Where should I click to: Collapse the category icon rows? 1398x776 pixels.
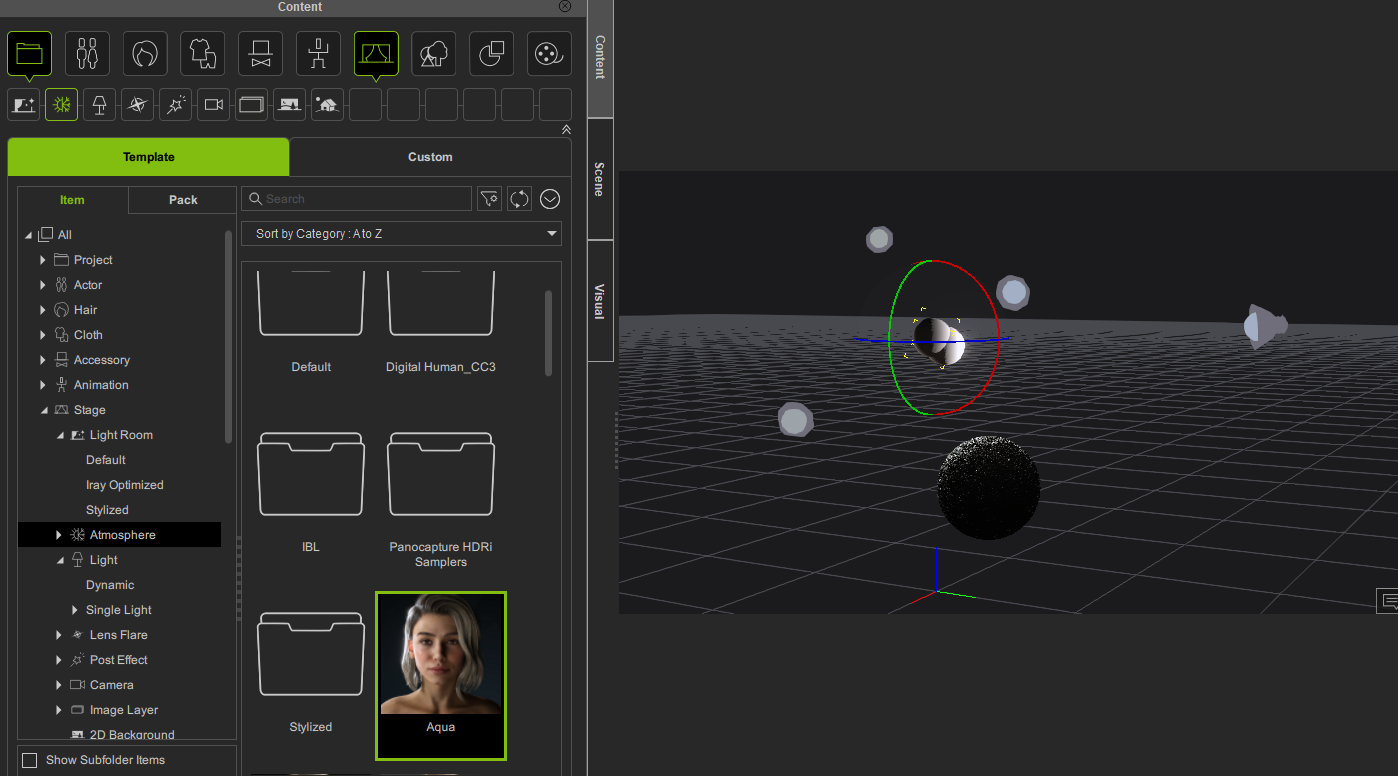tap(566, 130)
